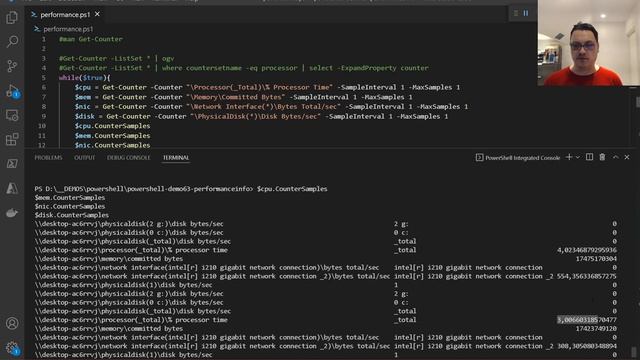Image resolution: width=640 pixels, height=360 pixels.
Task: Click the while($true){ line in editor
Action: [84, 78]
